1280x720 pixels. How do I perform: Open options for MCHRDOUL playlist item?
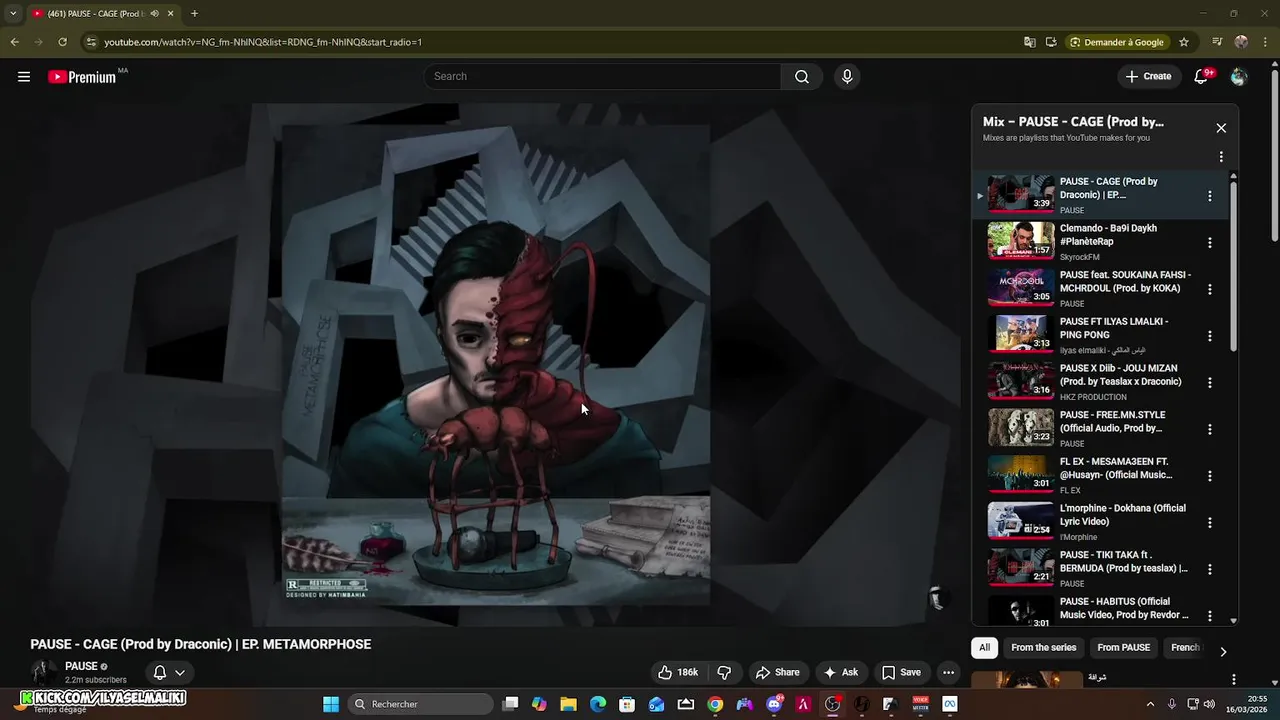click(x=1210, y=289)
